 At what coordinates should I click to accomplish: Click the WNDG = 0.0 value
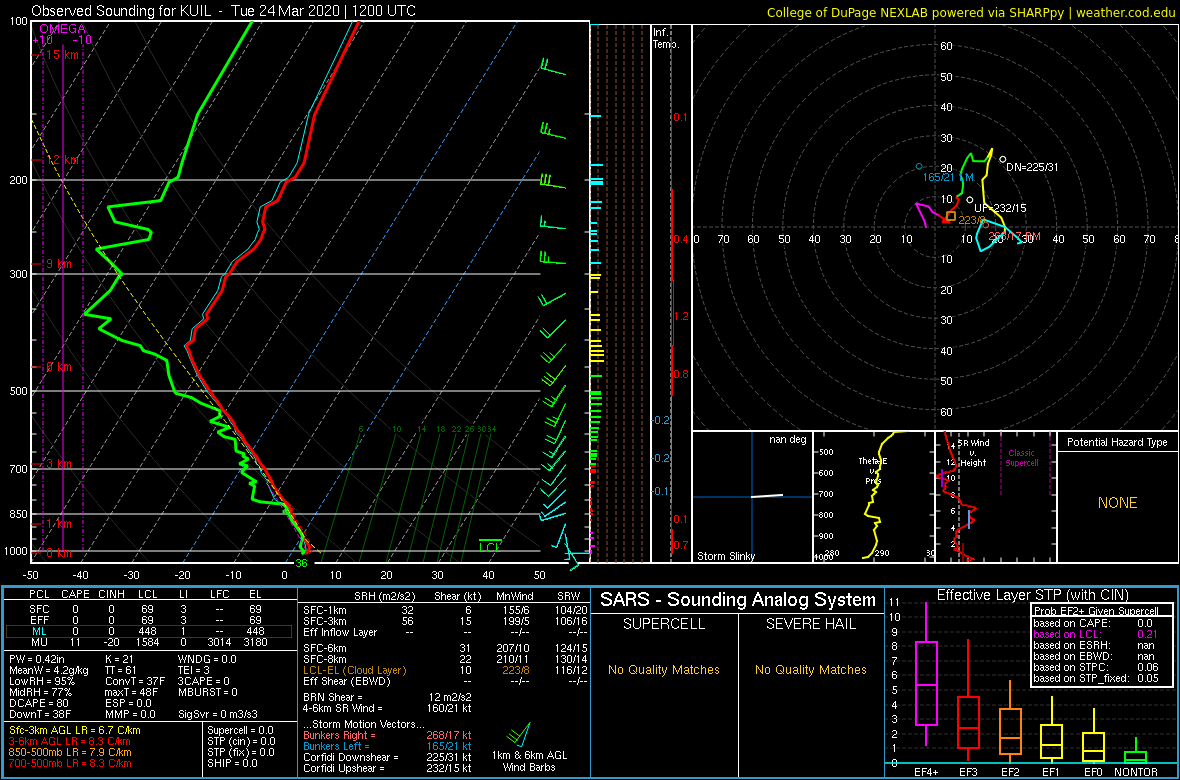[208, 658]
